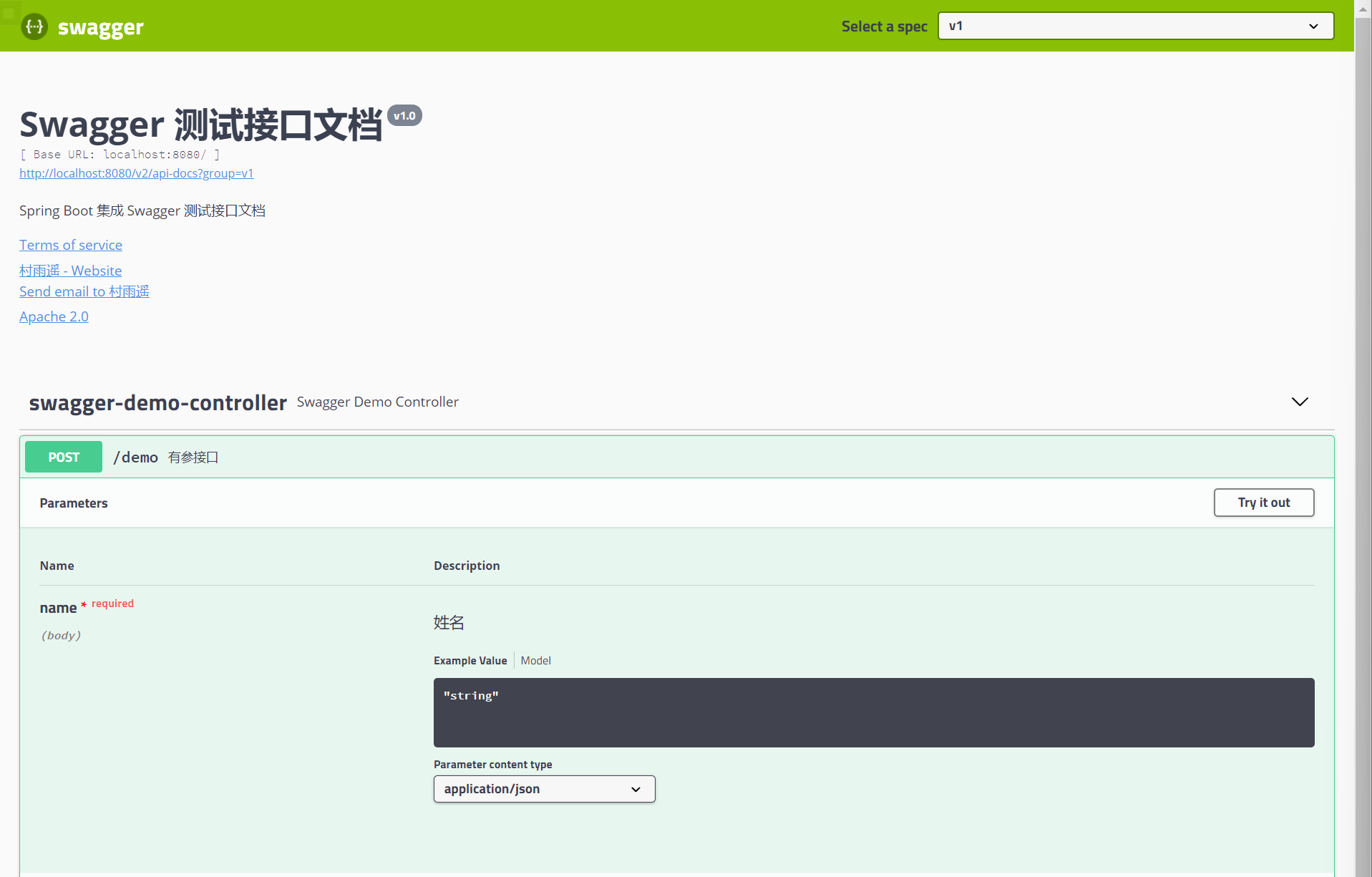
Task: Open the Terms of service link
Action: 70,245
